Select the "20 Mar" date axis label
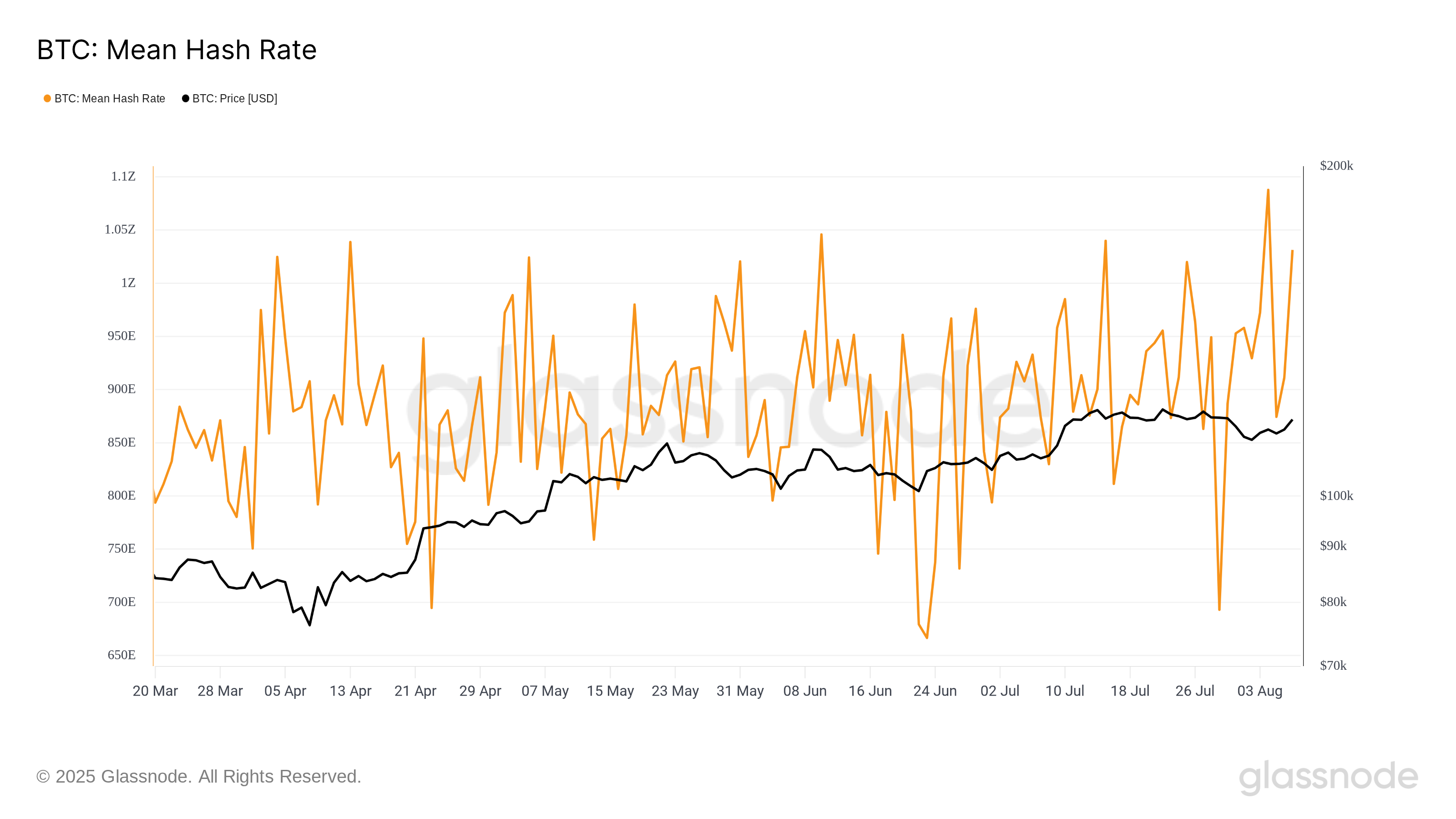 (155, 691)
